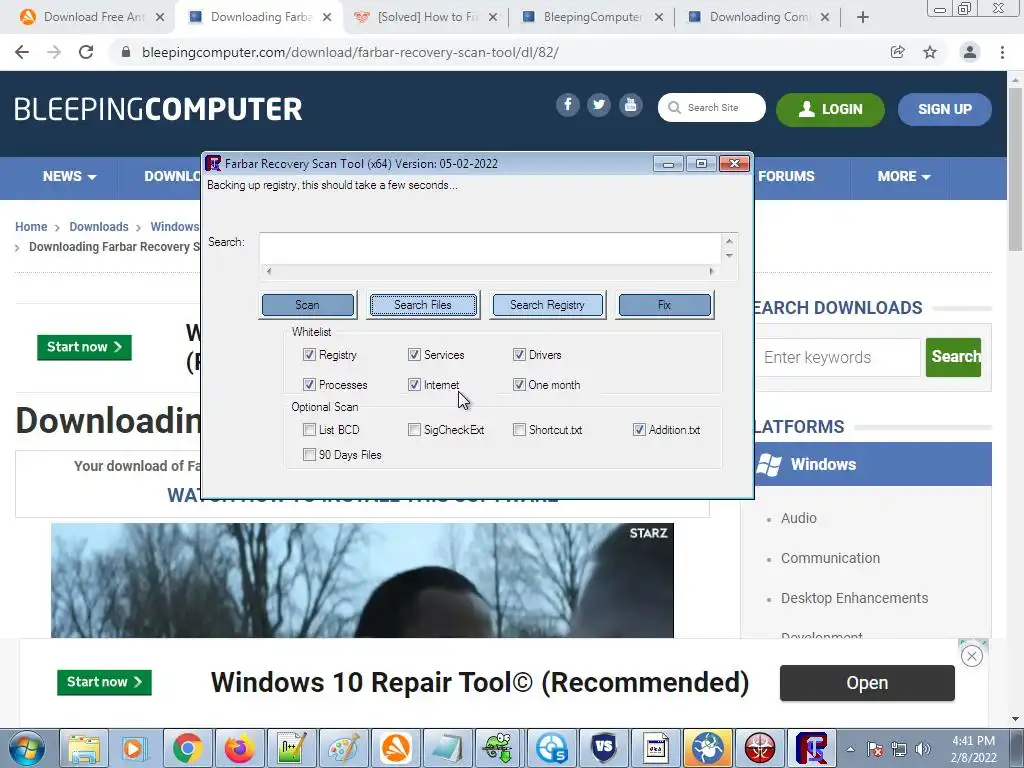Viewport: 1024px width, 768px height.
Task: Open Downloads breadcrumb link
Action: pyautogui.click(x=99, y=227)
